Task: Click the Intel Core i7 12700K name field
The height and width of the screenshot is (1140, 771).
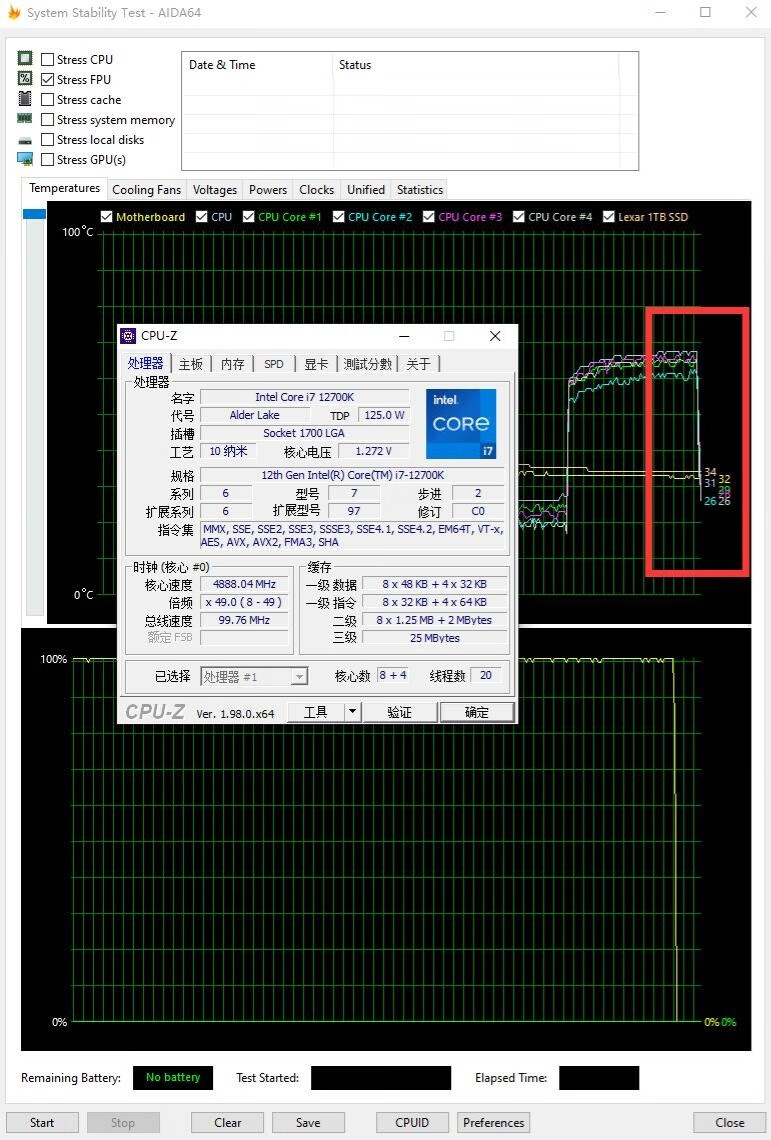Action: (305, 397)
